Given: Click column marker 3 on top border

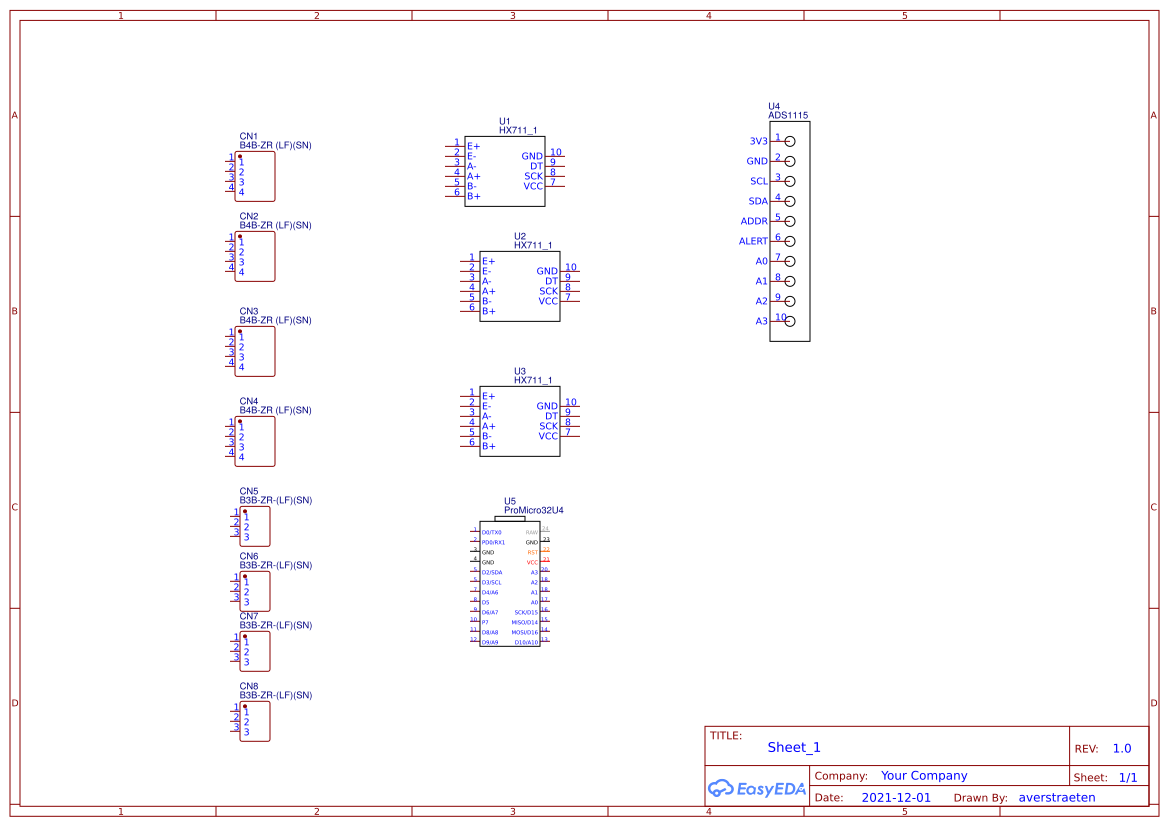Looking at the screenshot, I should (511, 15).
